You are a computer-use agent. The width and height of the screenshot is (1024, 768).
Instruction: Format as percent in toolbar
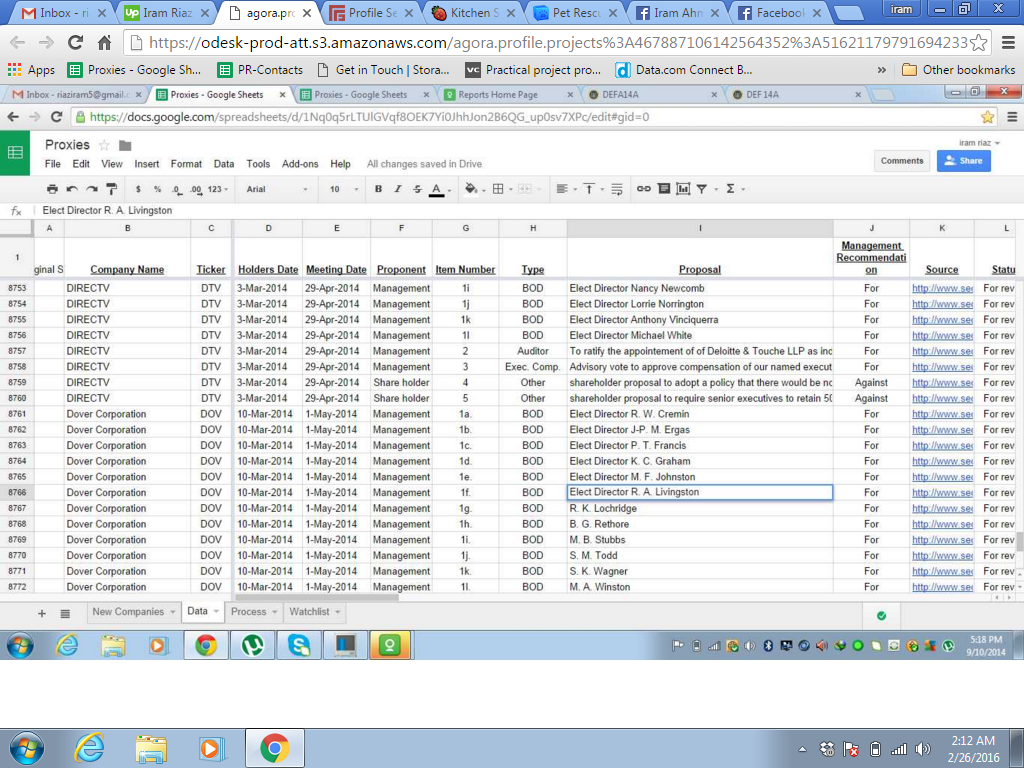pos(157,189)
